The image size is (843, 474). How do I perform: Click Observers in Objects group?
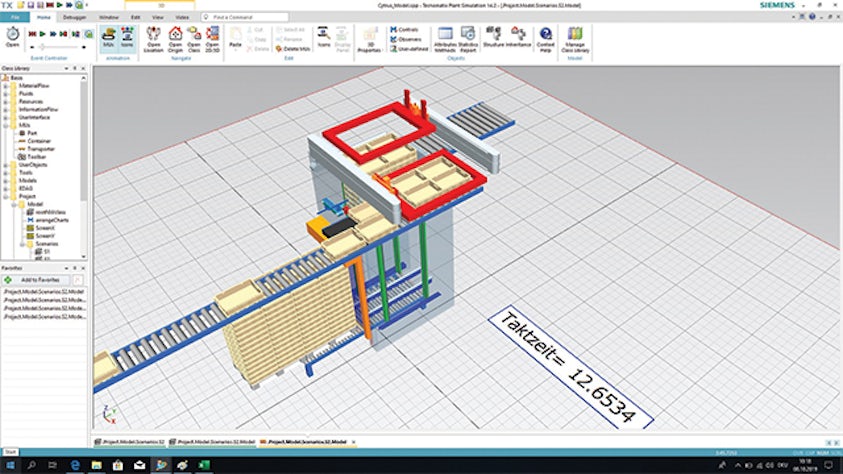(x=406, y=39)
